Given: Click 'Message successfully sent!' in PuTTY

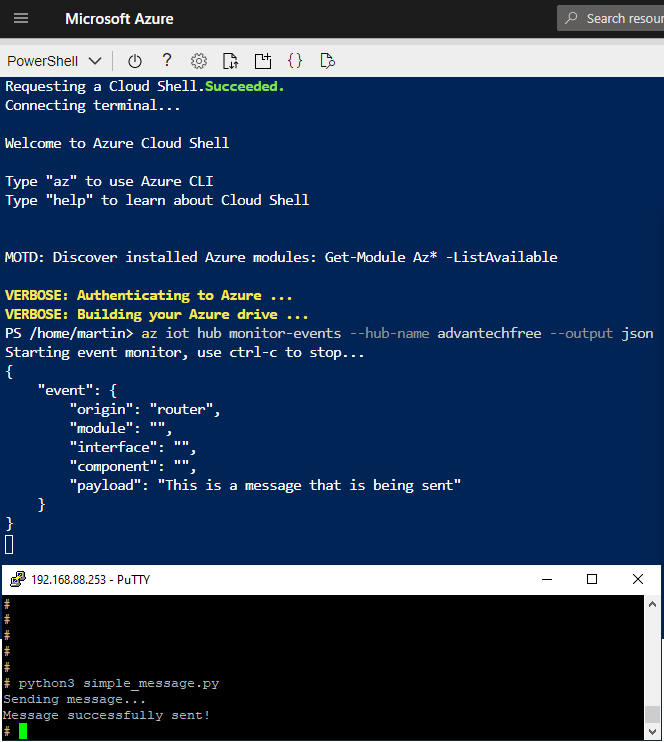Looking at the screenshot, I should pyautogui.click(x=106, y=715).
